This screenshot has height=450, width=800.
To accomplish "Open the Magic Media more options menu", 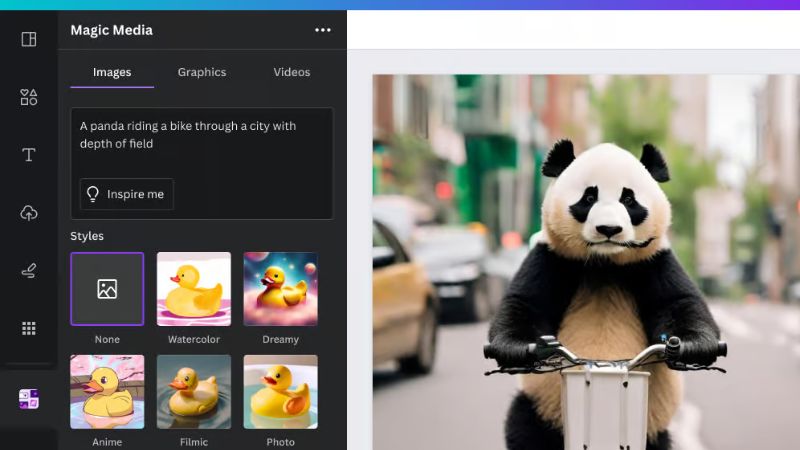I will coord(322,30).
